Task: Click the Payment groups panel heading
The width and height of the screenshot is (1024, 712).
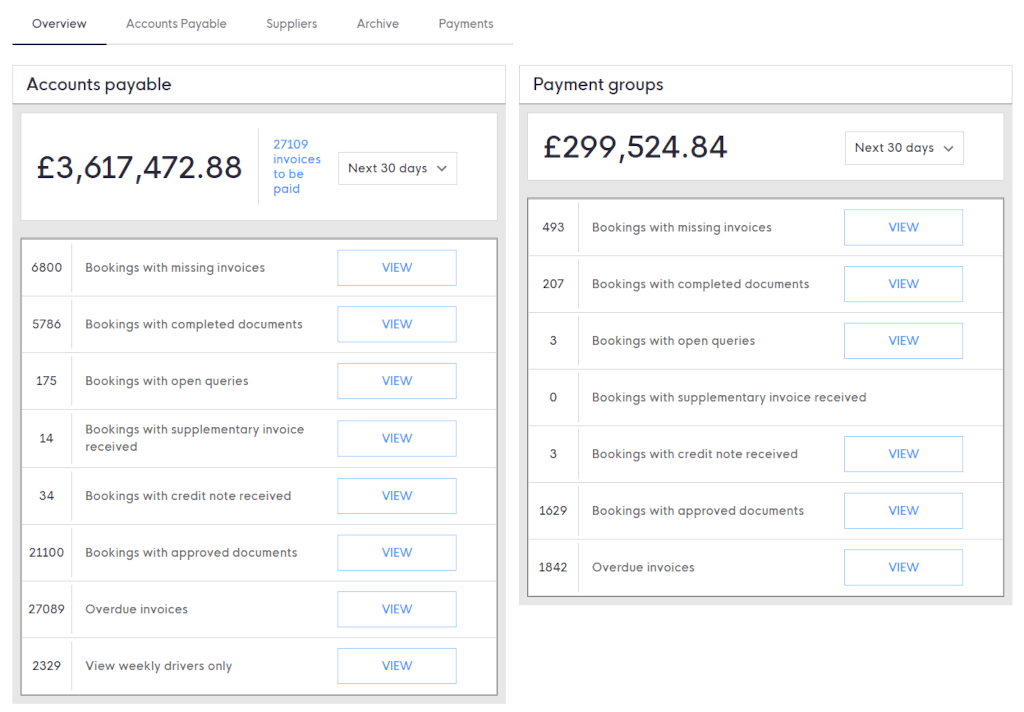Action: click(x=598, y=84)
